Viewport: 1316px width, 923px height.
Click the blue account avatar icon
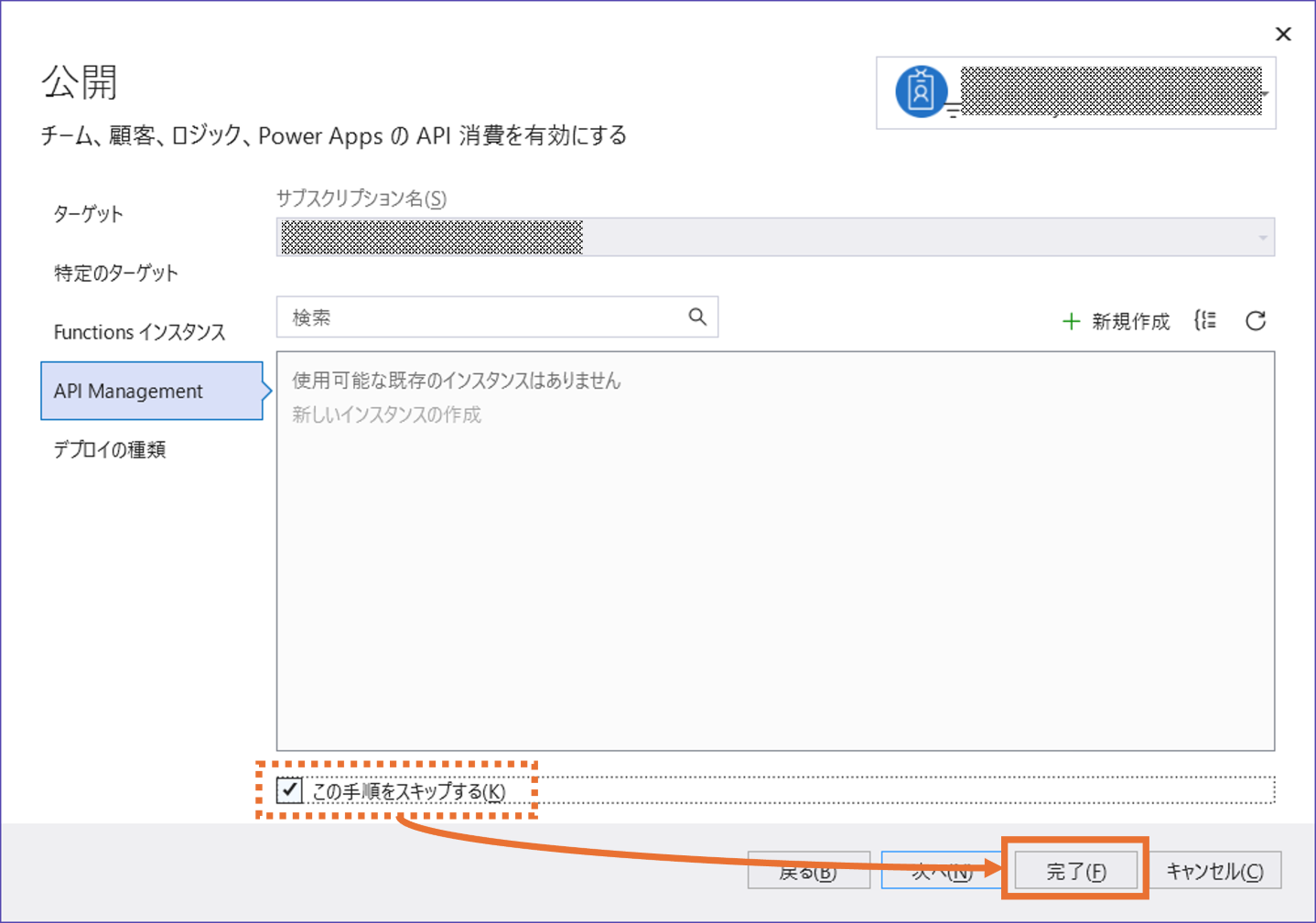click(x=919, y=92)
